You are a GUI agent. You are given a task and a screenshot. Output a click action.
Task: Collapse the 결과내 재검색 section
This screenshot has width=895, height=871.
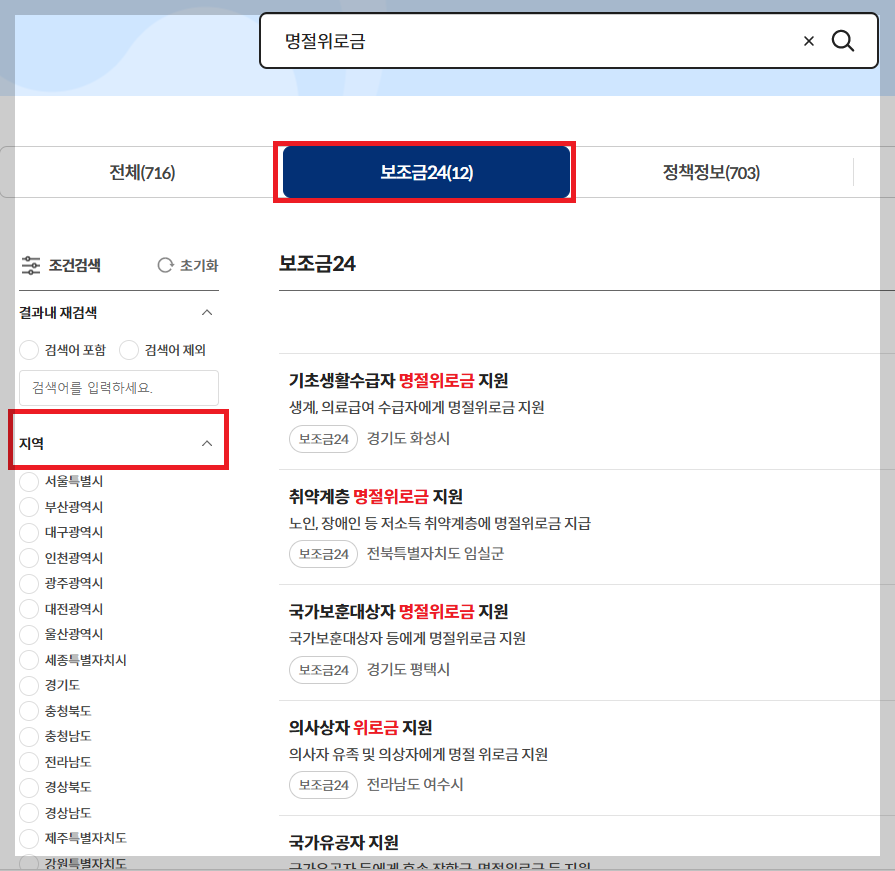[207, 312]
